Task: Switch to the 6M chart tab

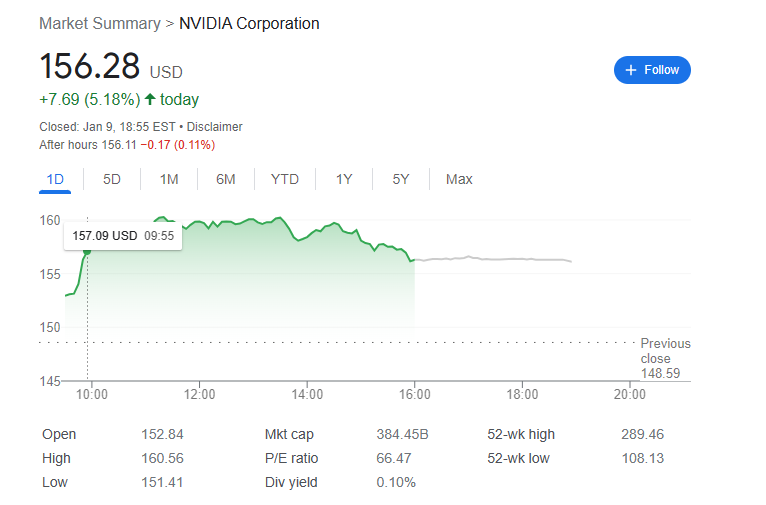Action: tap(226, 179)
